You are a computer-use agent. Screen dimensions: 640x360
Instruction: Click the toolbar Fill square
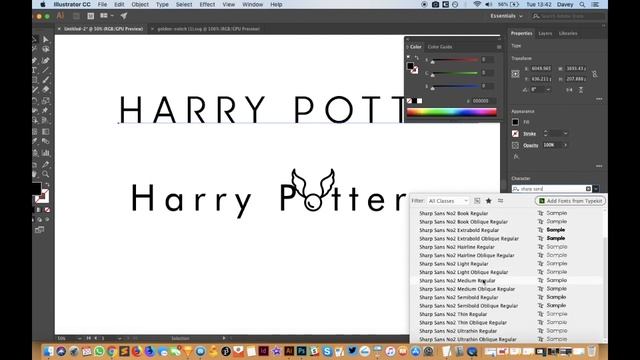tap(36, 189)
